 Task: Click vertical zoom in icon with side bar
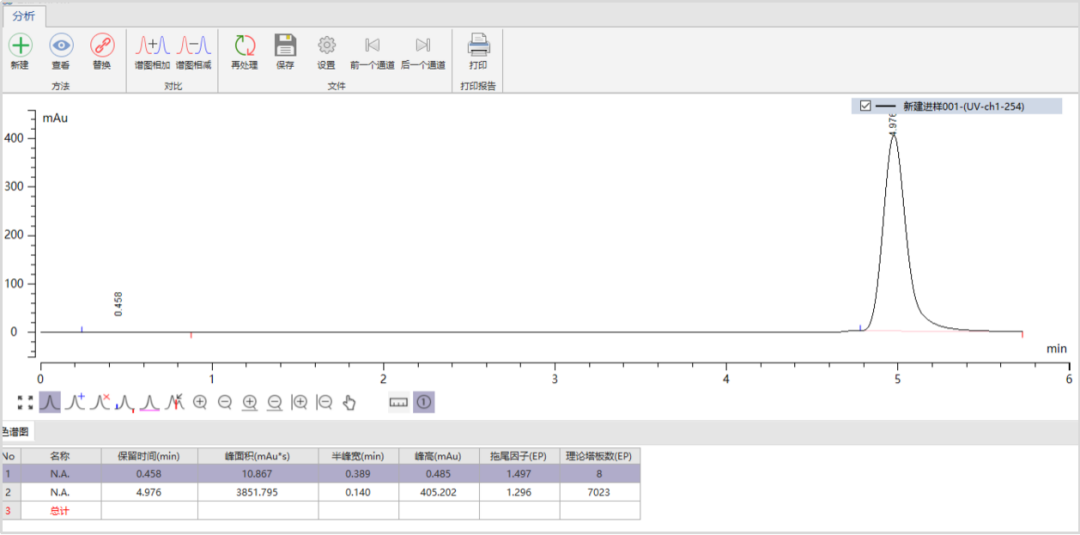(300, 402)
